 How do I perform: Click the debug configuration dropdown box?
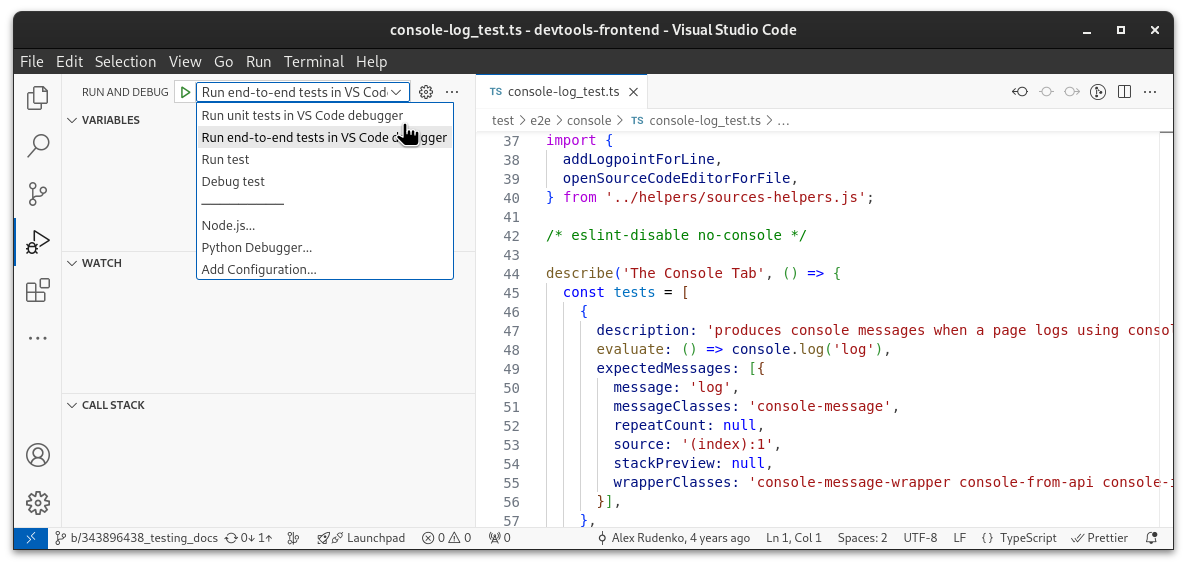pyautogui.click(x=302, y=92)
